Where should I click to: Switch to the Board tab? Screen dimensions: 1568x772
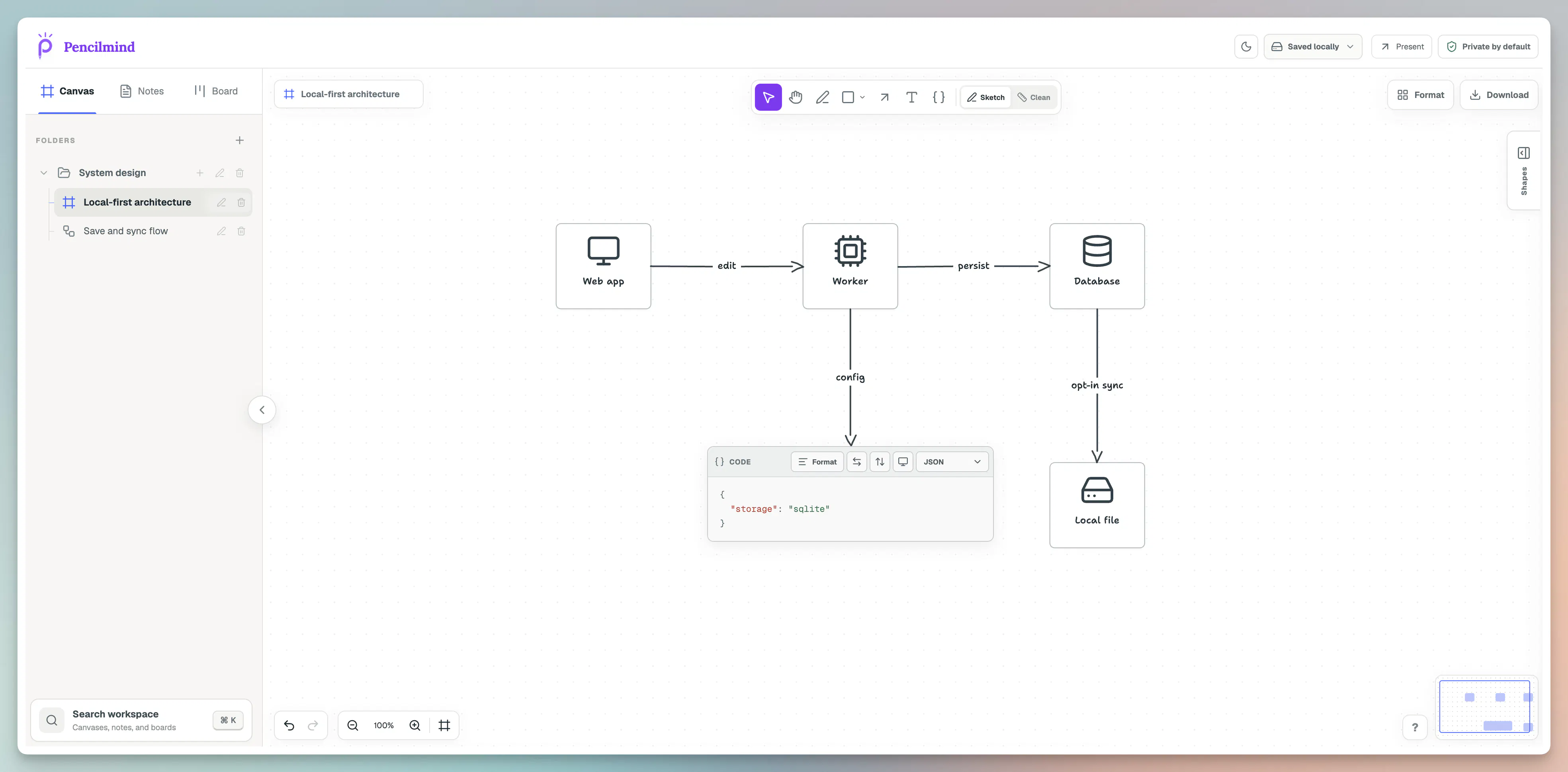tap(216, 91)
